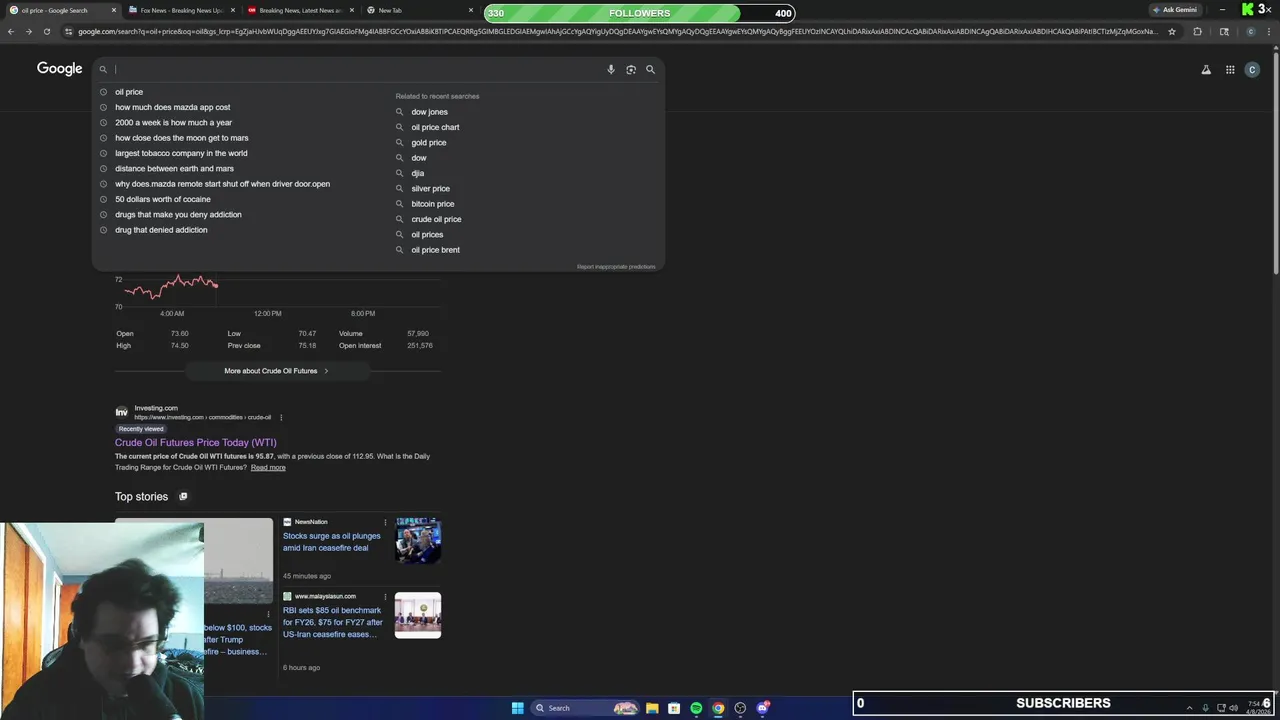
Task: Click the volume icon in system tray
Action: pos(1233,708)
